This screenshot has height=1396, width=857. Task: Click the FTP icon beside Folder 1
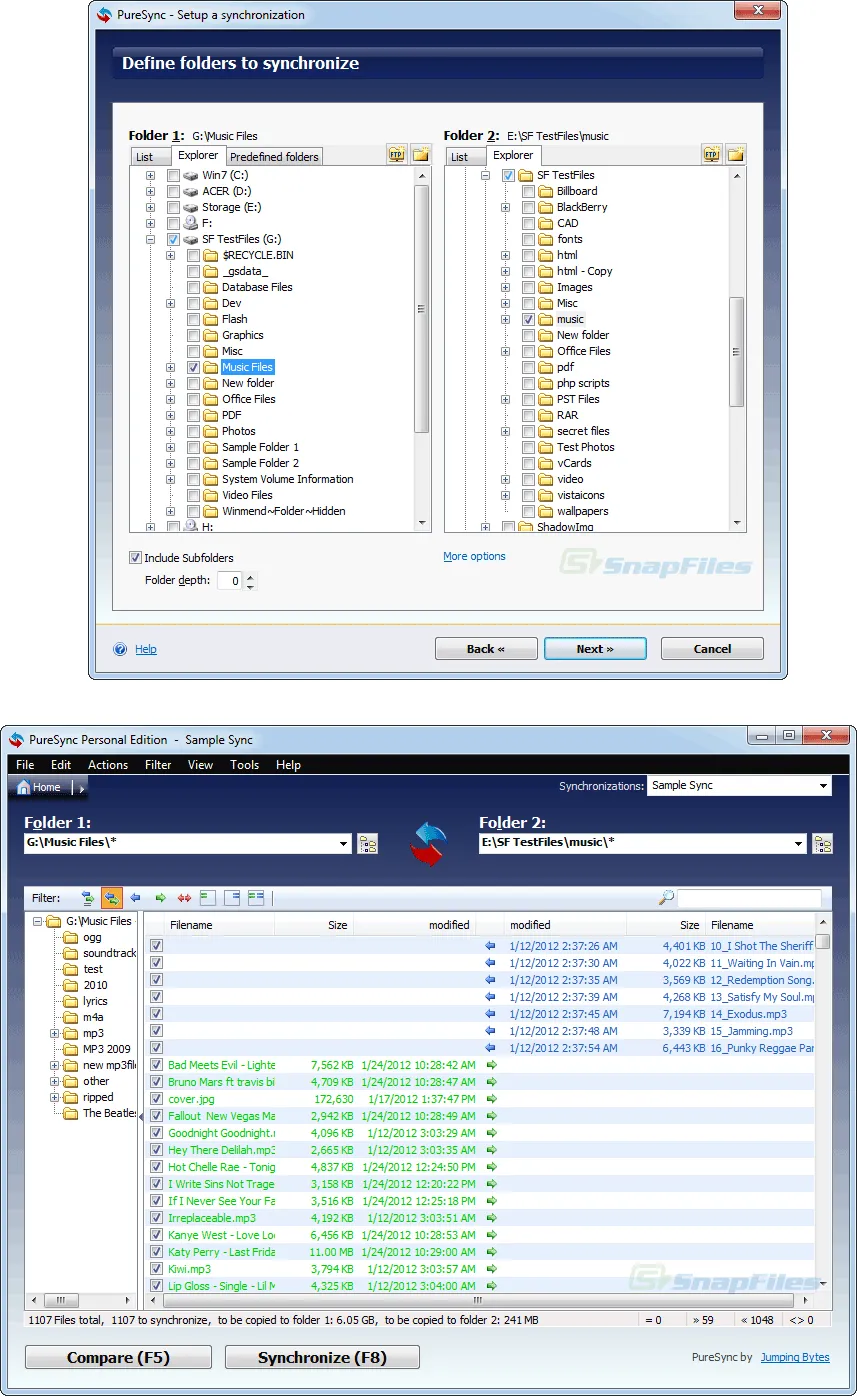[x=396, y=154]
